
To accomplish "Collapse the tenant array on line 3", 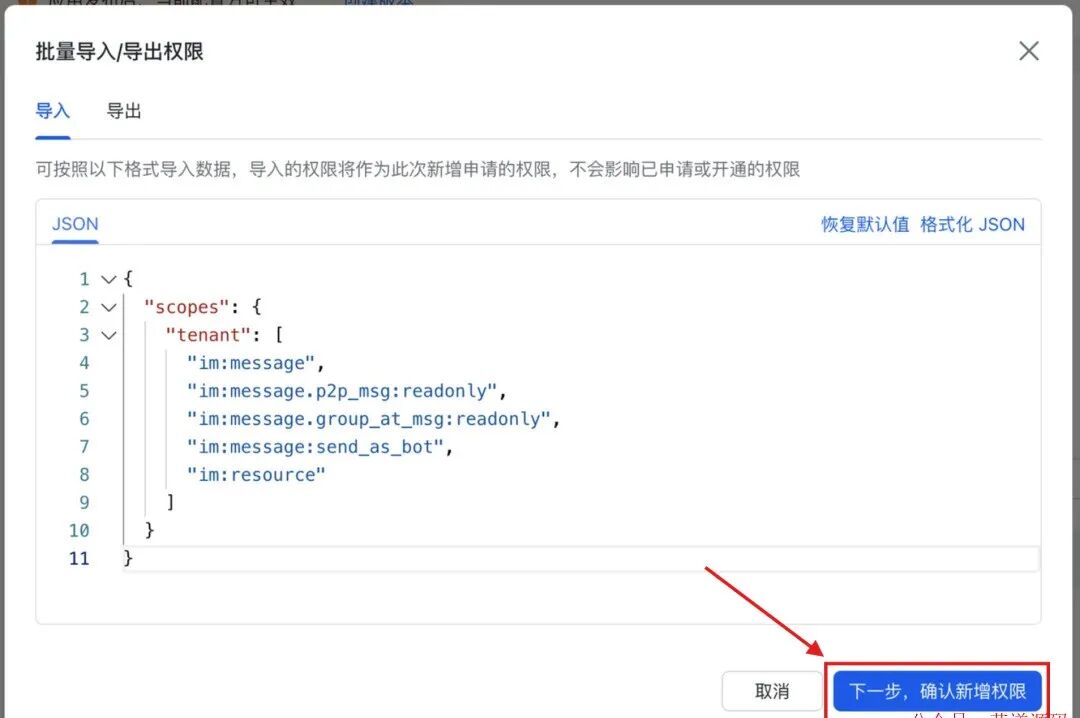I will [x=107, y=335].
